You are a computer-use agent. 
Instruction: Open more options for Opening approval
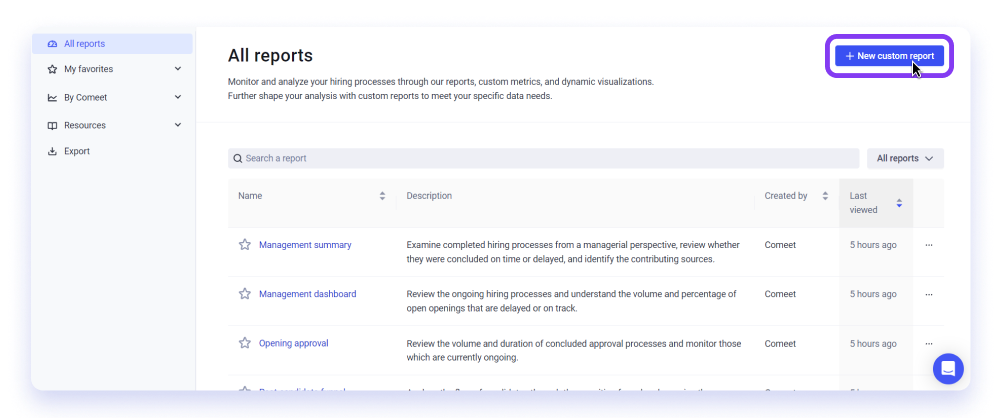929,343
